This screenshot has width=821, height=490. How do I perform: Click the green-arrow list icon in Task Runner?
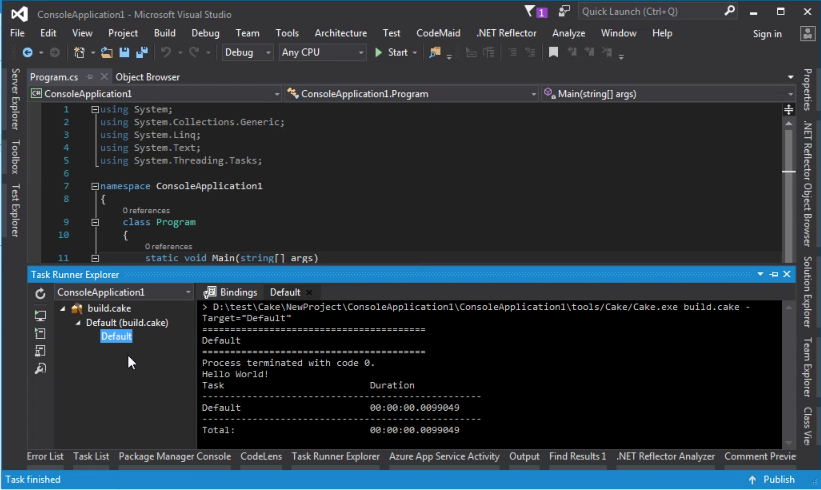pyautogui.click(x=40, y=333)
